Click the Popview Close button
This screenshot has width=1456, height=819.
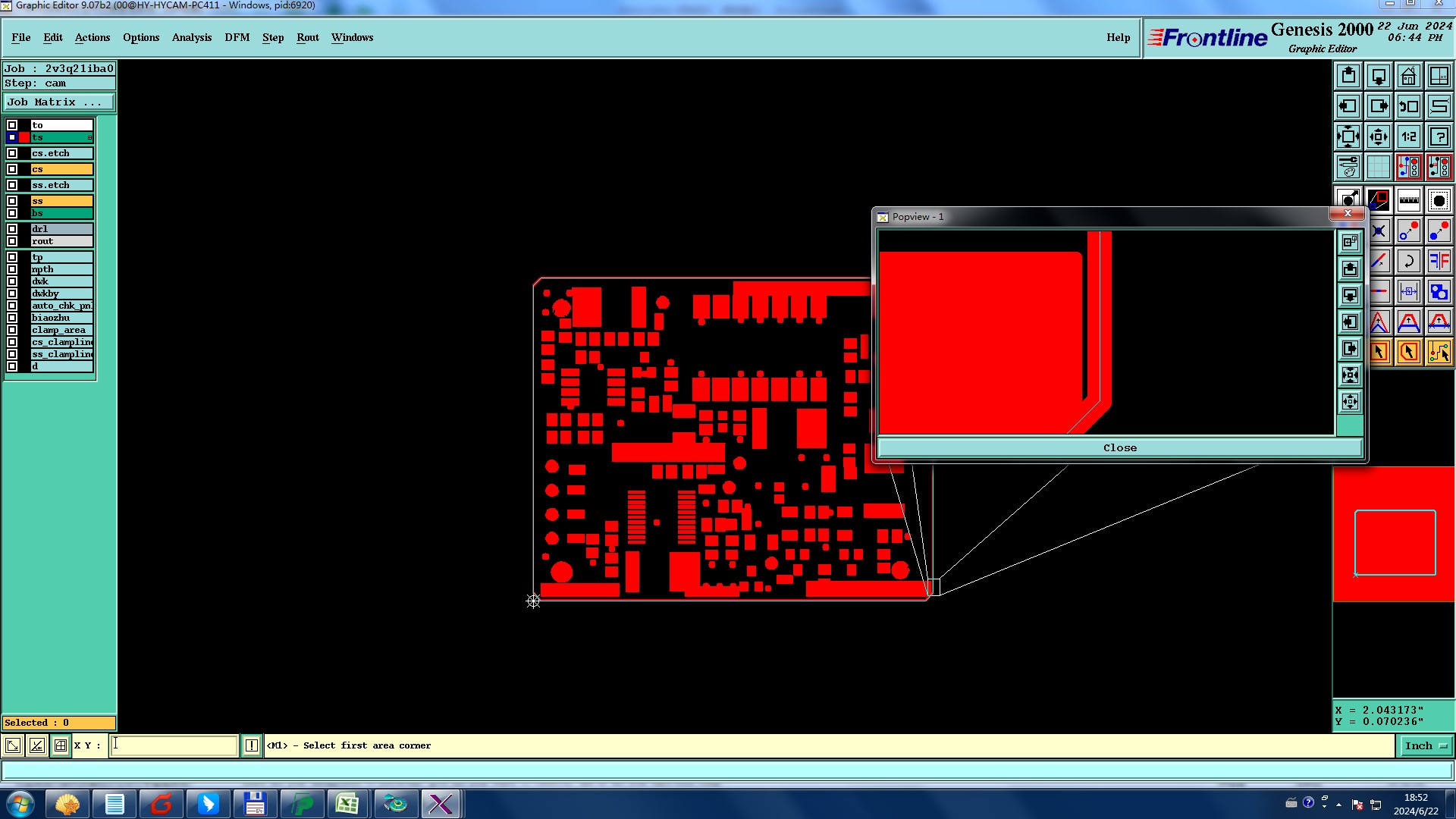[x=1119, y=448]
